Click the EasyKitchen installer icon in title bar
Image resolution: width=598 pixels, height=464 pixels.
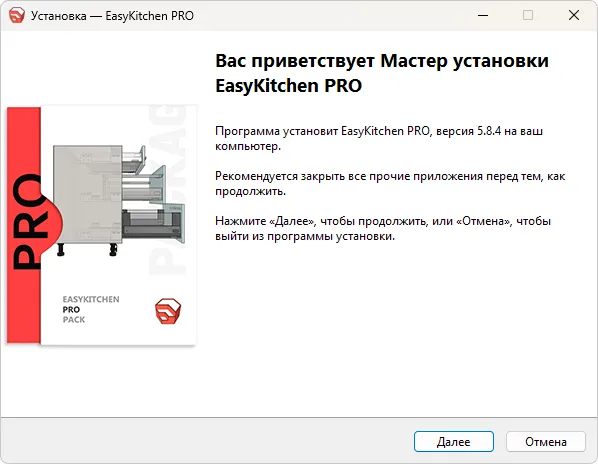tap(17, 16)
